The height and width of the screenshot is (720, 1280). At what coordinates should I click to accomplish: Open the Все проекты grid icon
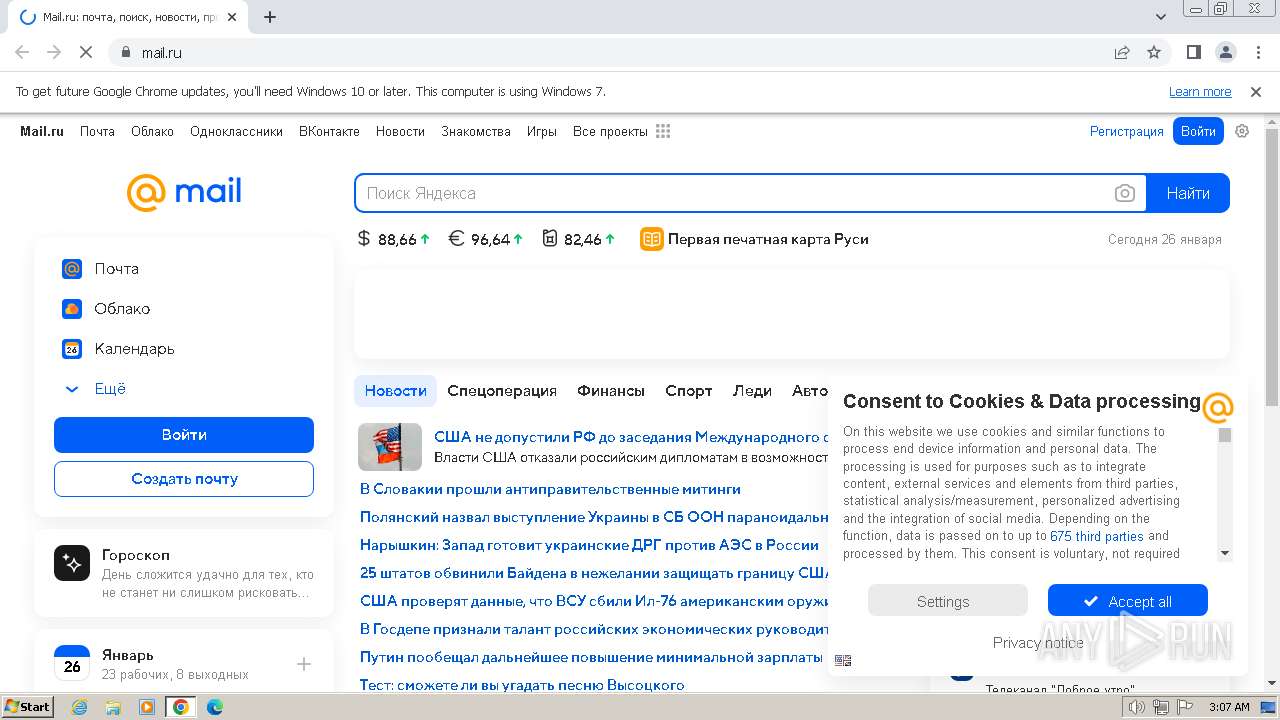click(x=663, y=131)
